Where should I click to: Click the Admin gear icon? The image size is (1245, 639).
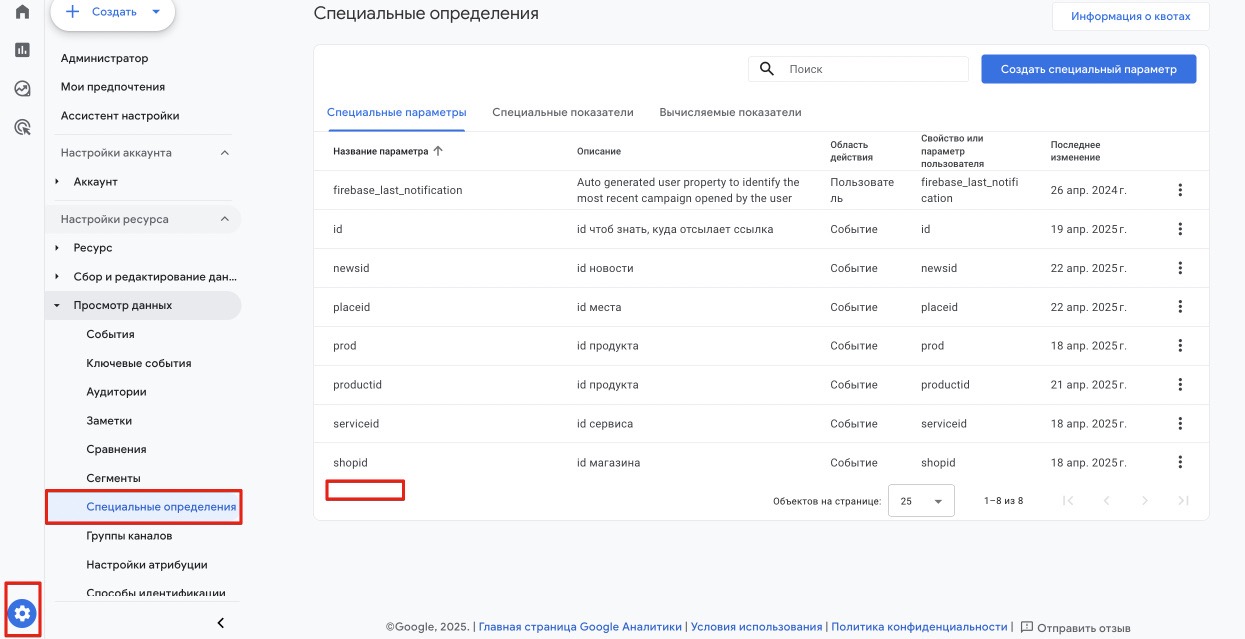22,613
